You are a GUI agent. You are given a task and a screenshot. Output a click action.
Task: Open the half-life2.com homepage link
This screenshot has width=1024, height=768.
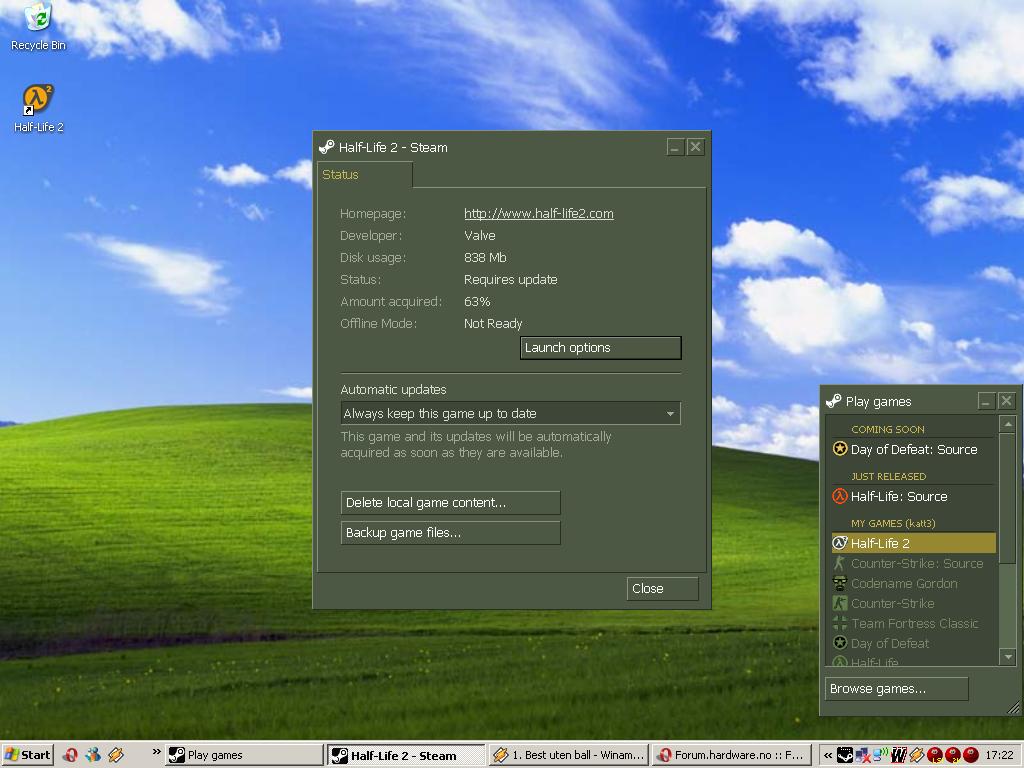(x=539, y=214)
